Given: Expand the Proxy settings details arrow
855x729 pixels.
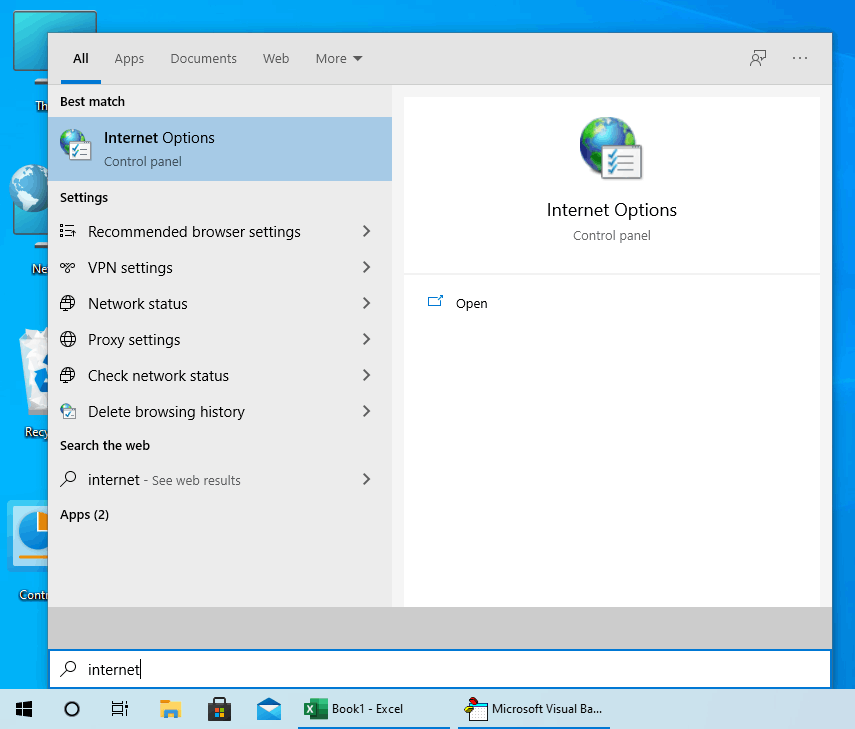Looking at the screenshot, I should point(366,339).
